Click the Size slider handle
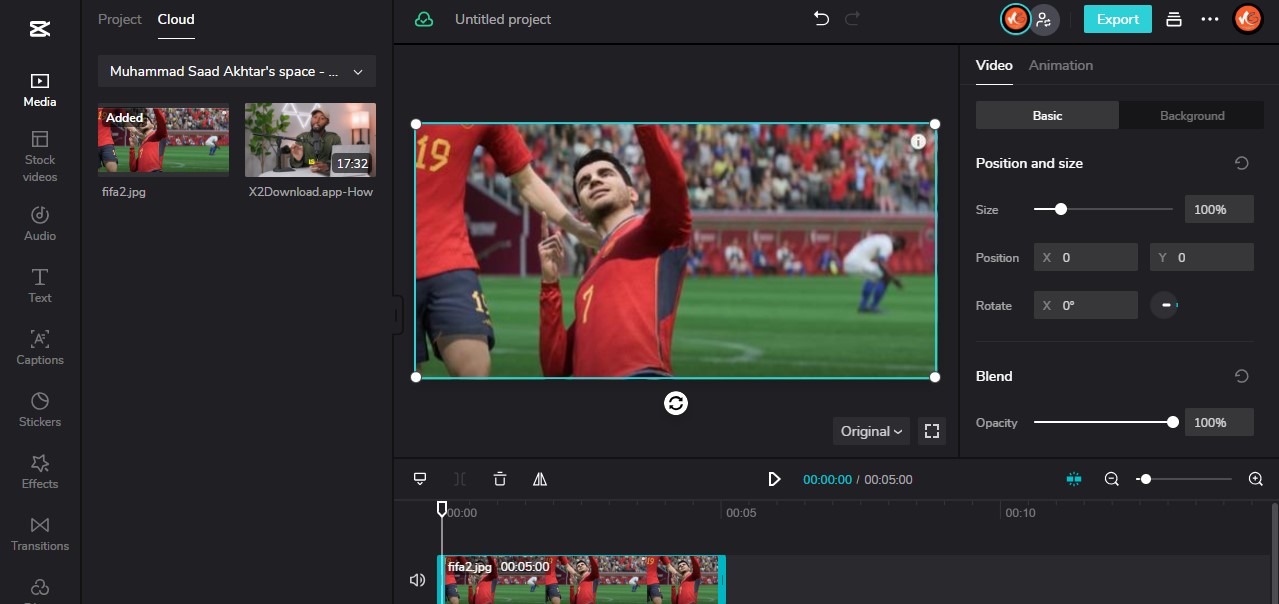The width and height of the screenshot is (1279, 604). [1061, 209]
